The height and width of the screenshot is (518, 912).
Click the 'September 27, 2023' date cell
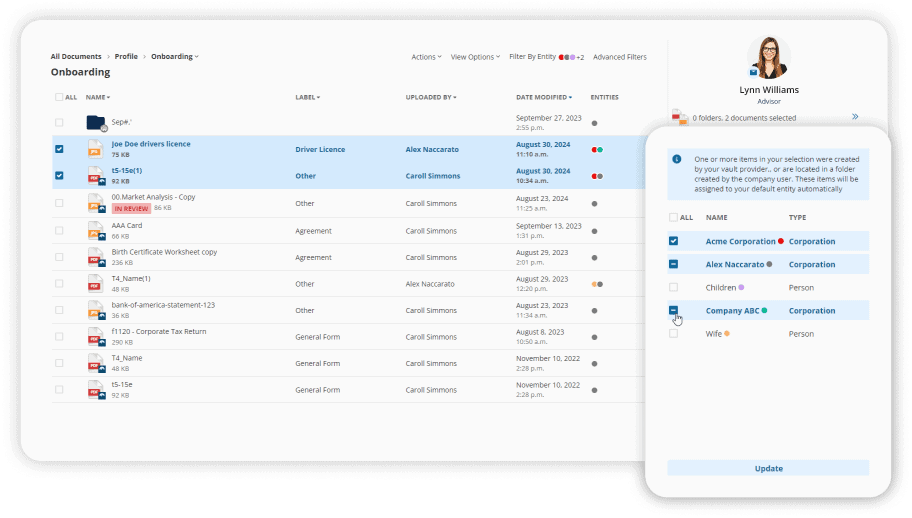tap(548, 118)
